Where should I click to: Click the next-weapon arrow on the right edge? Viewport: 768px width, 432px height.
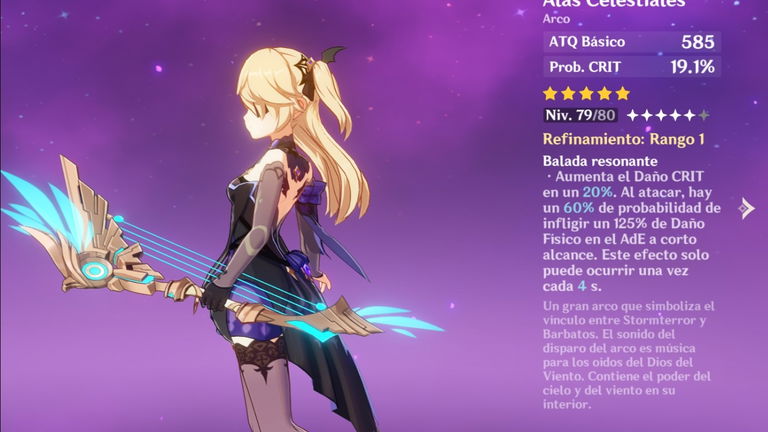[746, 209]
